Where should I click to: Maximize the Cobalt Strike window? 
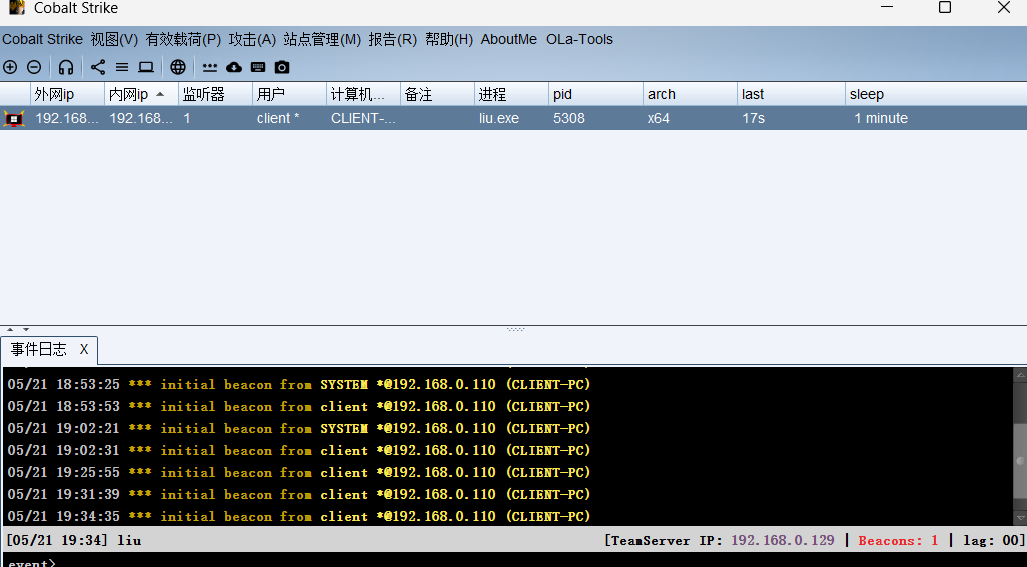[x=944, y=7]
